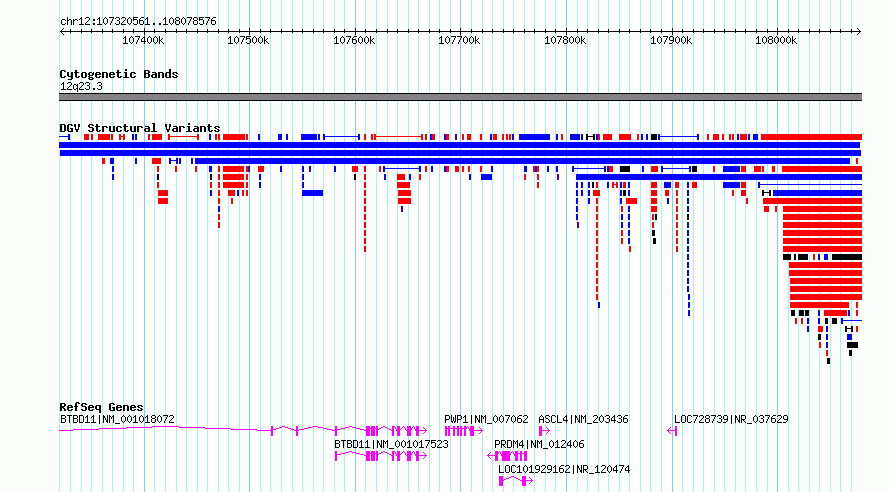890x492 pixels.
Task: Click the ASCL4 magenta gene model glyph
Action: [544, 431]
